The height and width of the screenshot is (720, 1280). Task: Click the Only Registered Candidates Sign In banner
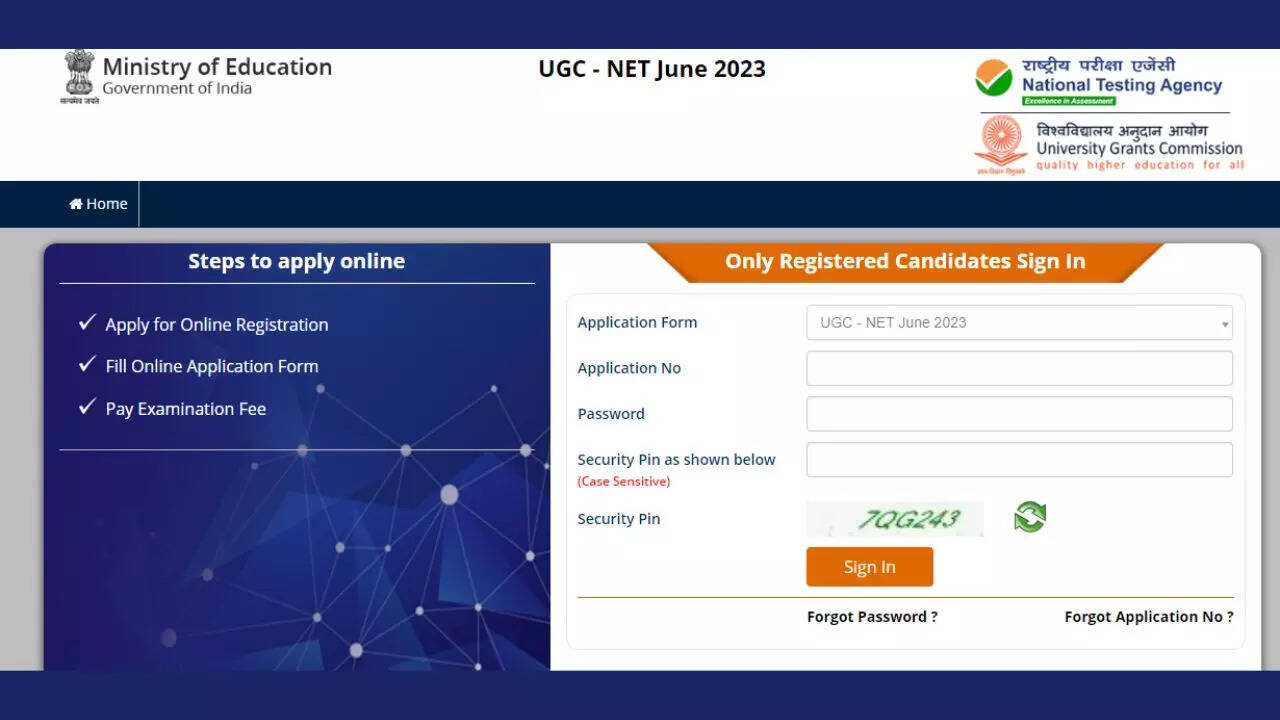click(905, 262)
